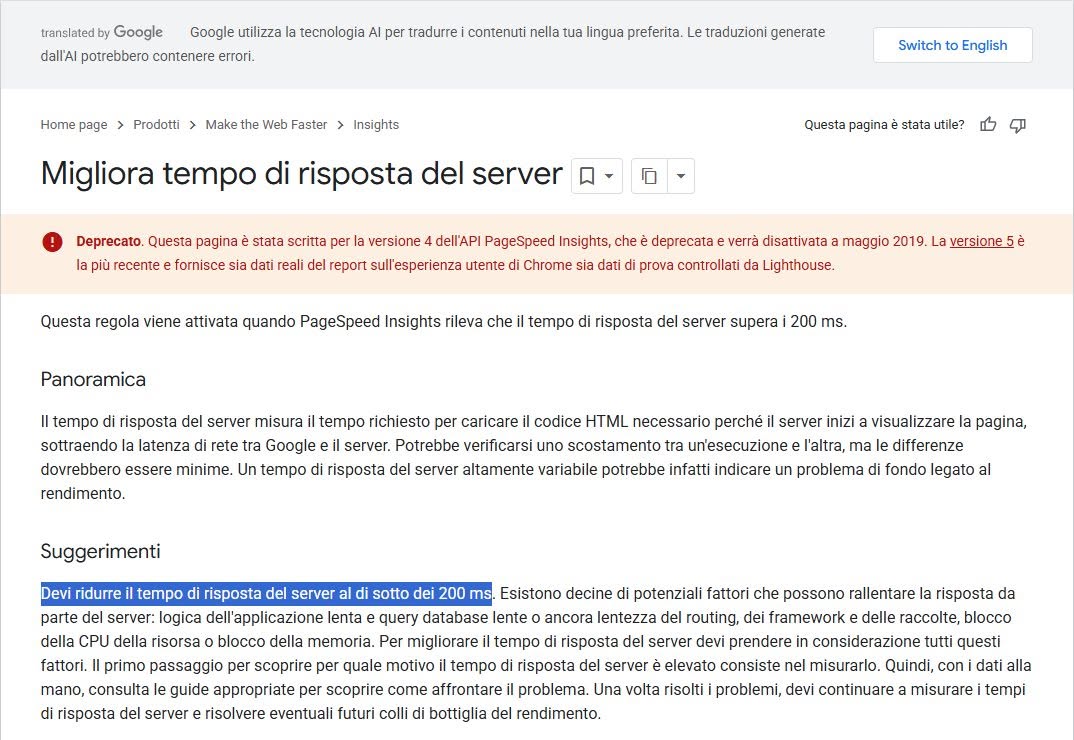
Task: Select the Insights breadcrumb link
Action: click(376, 125)
